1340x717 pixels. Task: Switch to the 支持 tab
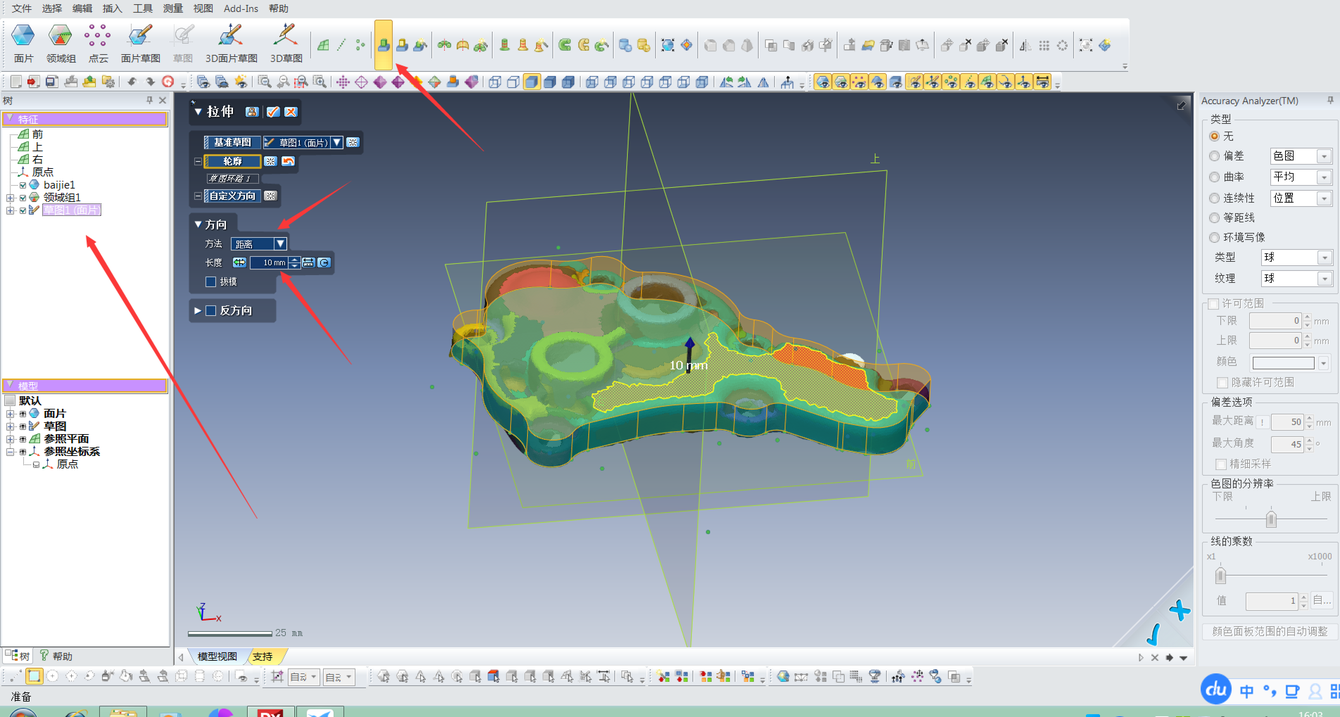tap(263, 657)
